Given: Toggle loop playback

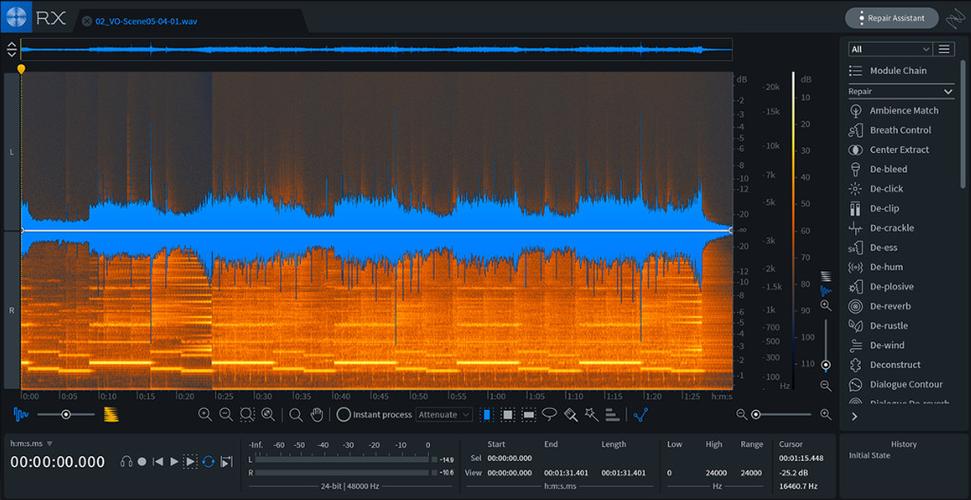Looking at the screenshot, I should click(x=209, y=462).
